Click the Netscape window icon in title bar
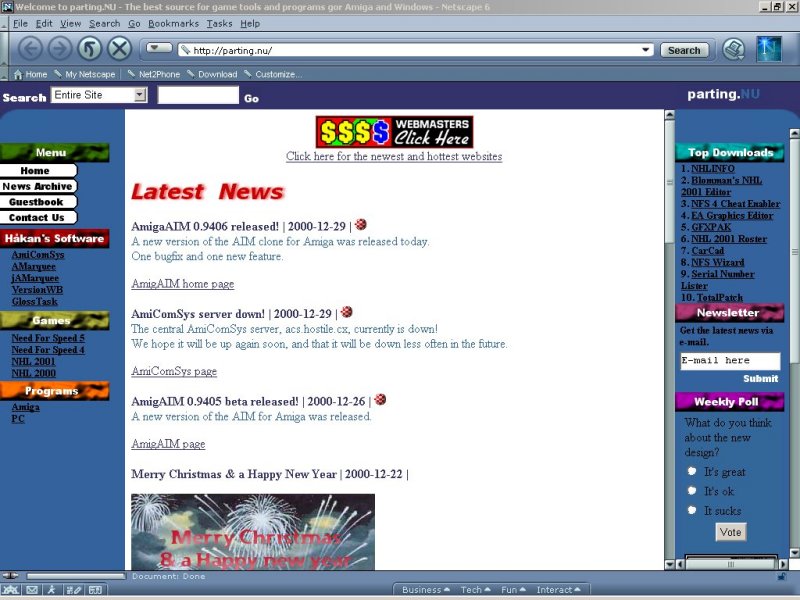The width and height of the screenshot is (800, 600). pyautogui.click(x=7, y=7)
